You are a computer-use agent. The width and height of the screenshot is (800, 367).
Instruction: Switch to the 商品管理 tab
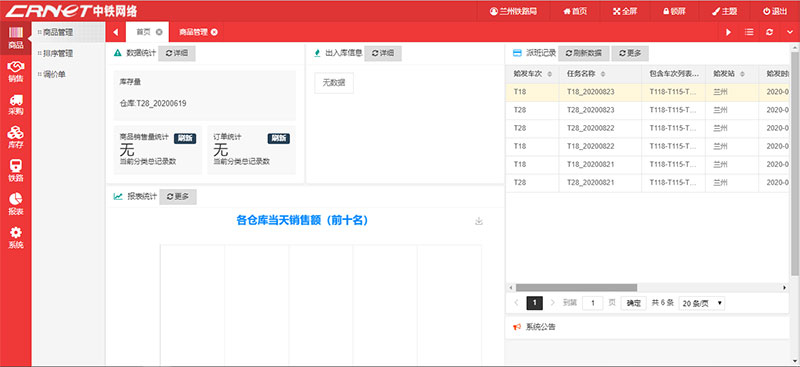coord(193,32)
